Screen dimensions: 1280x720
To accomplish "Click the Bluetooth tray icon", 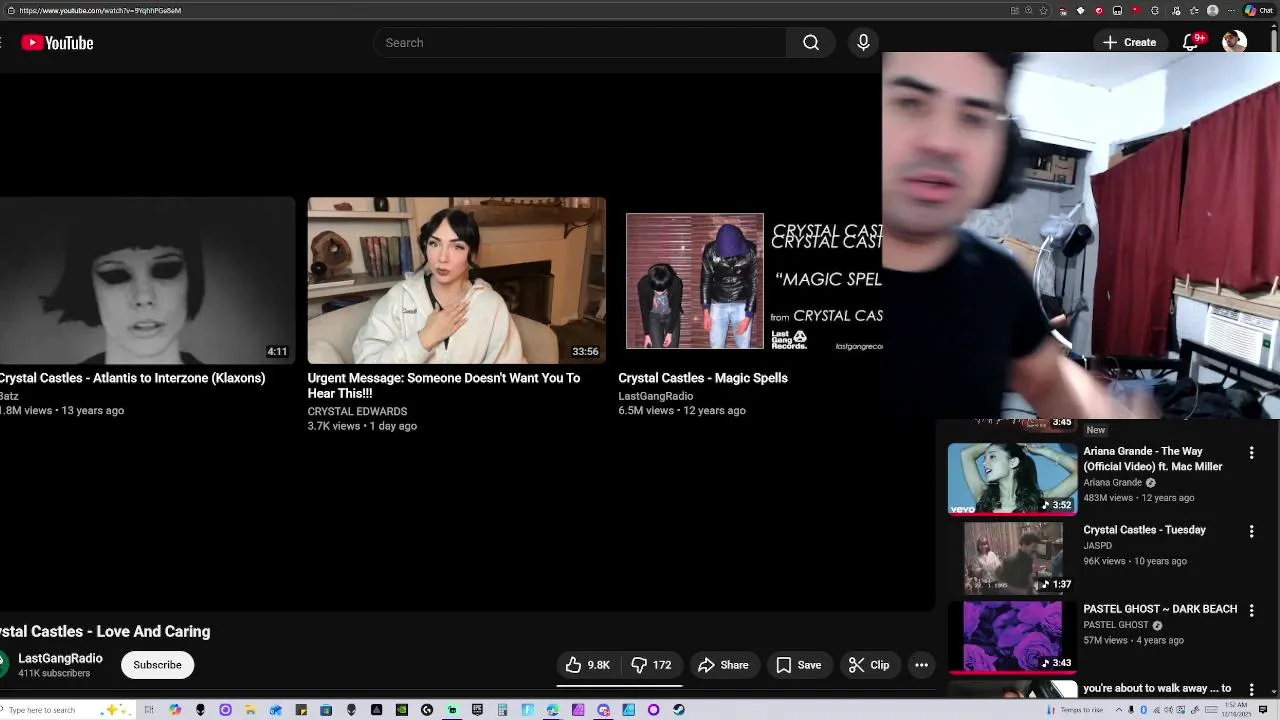I will [x=1144, y=710].
